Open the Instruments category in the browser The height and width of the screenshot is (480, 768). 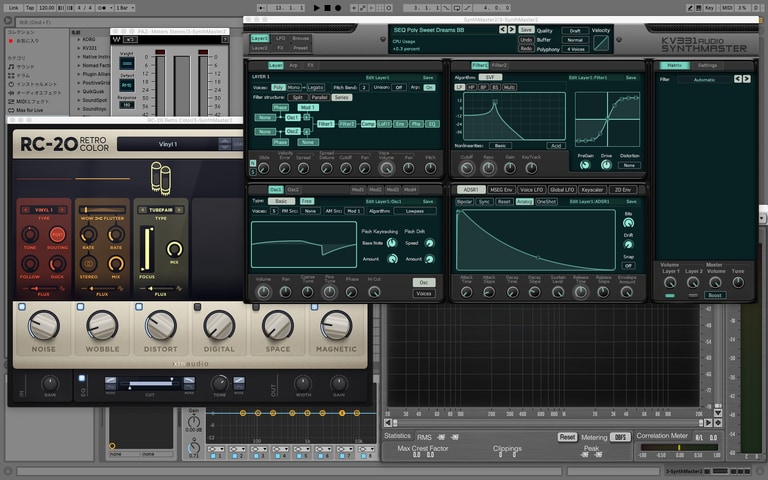click(32, 84)
